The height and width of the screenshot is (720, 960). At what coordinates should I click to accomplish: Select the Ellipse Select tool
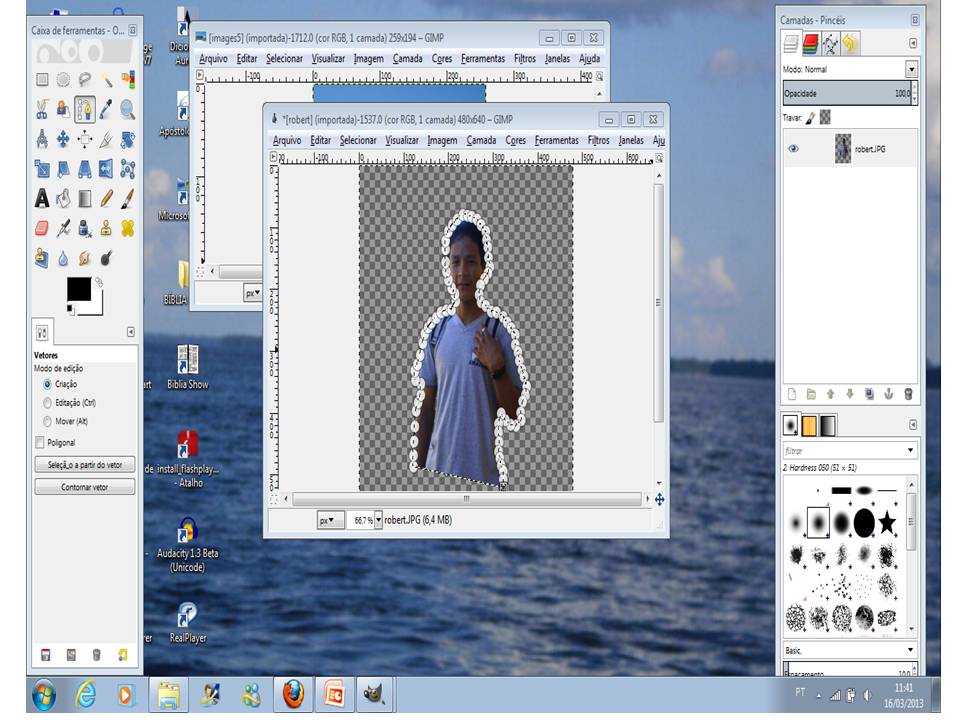[63, 80]
